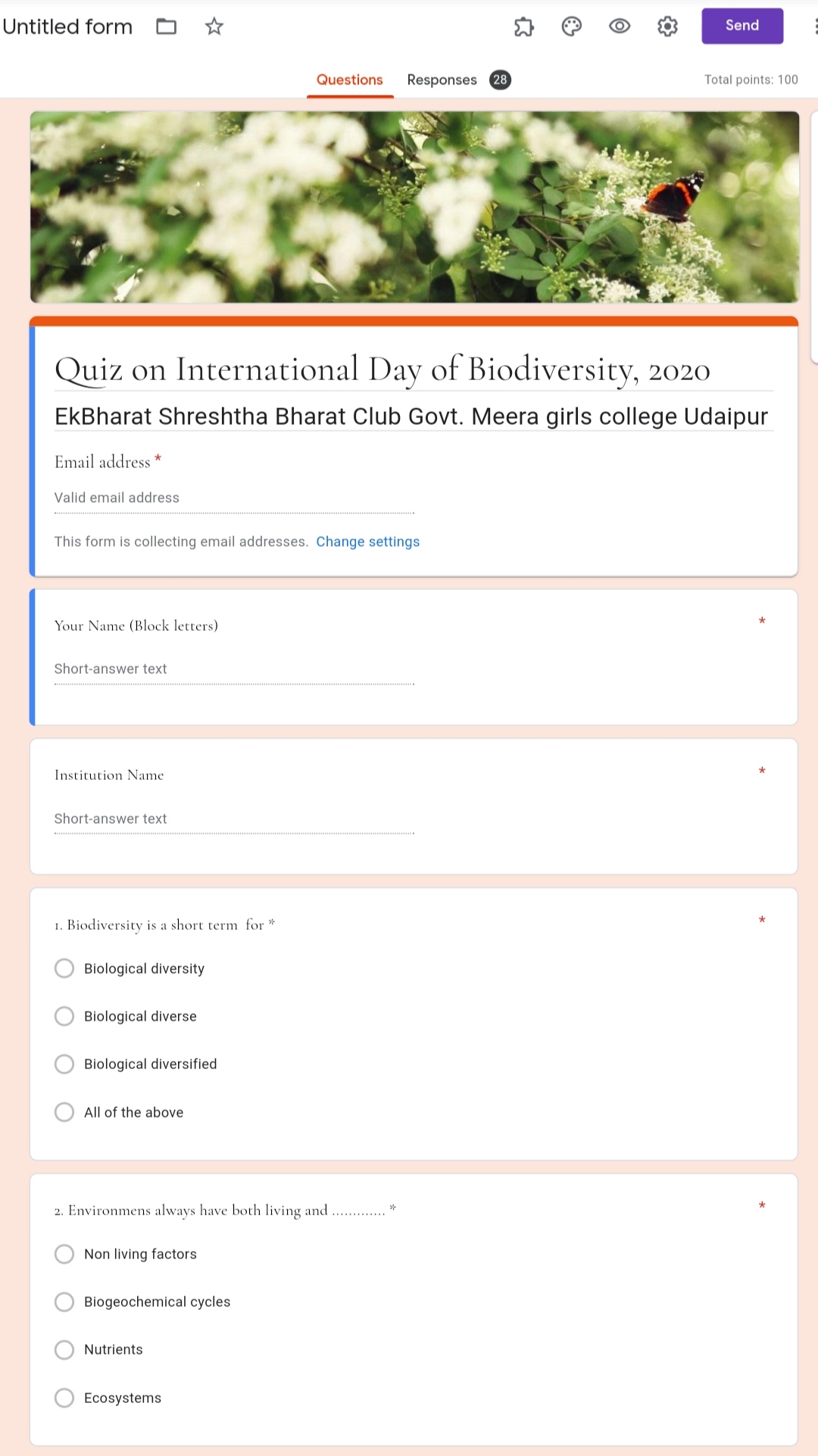
Task: Click the butterfly header image
Action: [414, 207]
